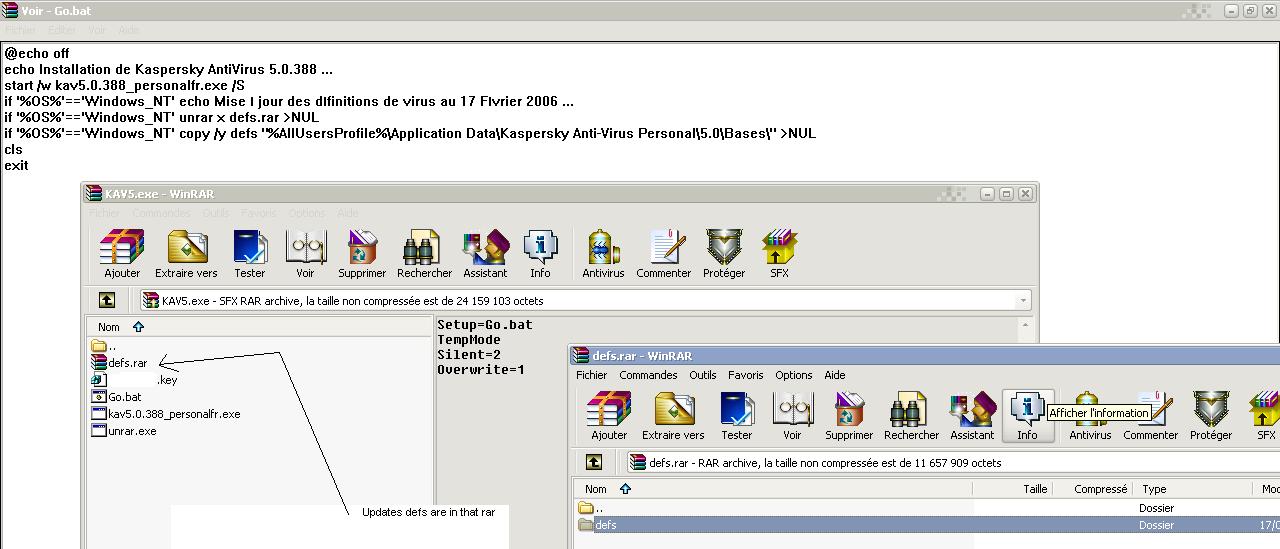The width and height of the screenshot is (1280, 549).
Task: Click '@echo off' line in Go.bat viewer
Action: click(x=37, y=53)
